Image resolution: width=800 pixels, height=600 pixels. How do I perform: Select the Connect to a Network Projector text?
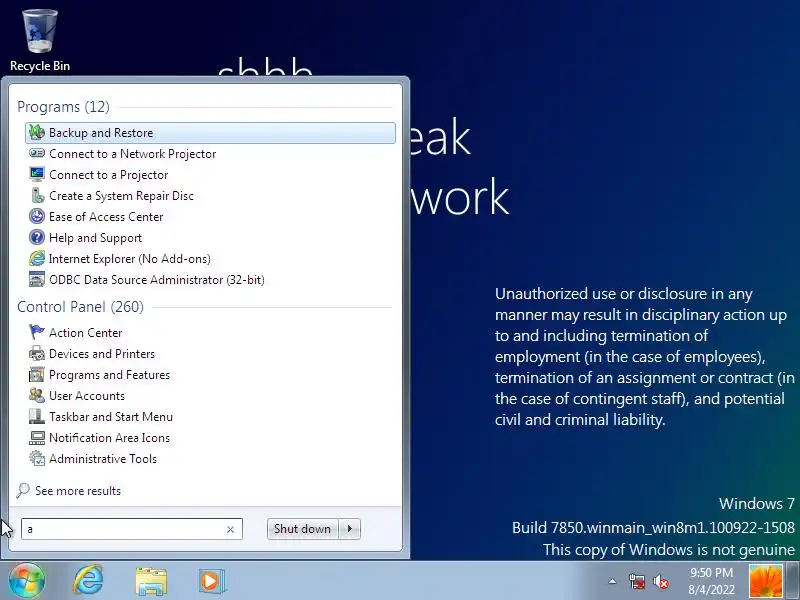(x=133, y=154)
